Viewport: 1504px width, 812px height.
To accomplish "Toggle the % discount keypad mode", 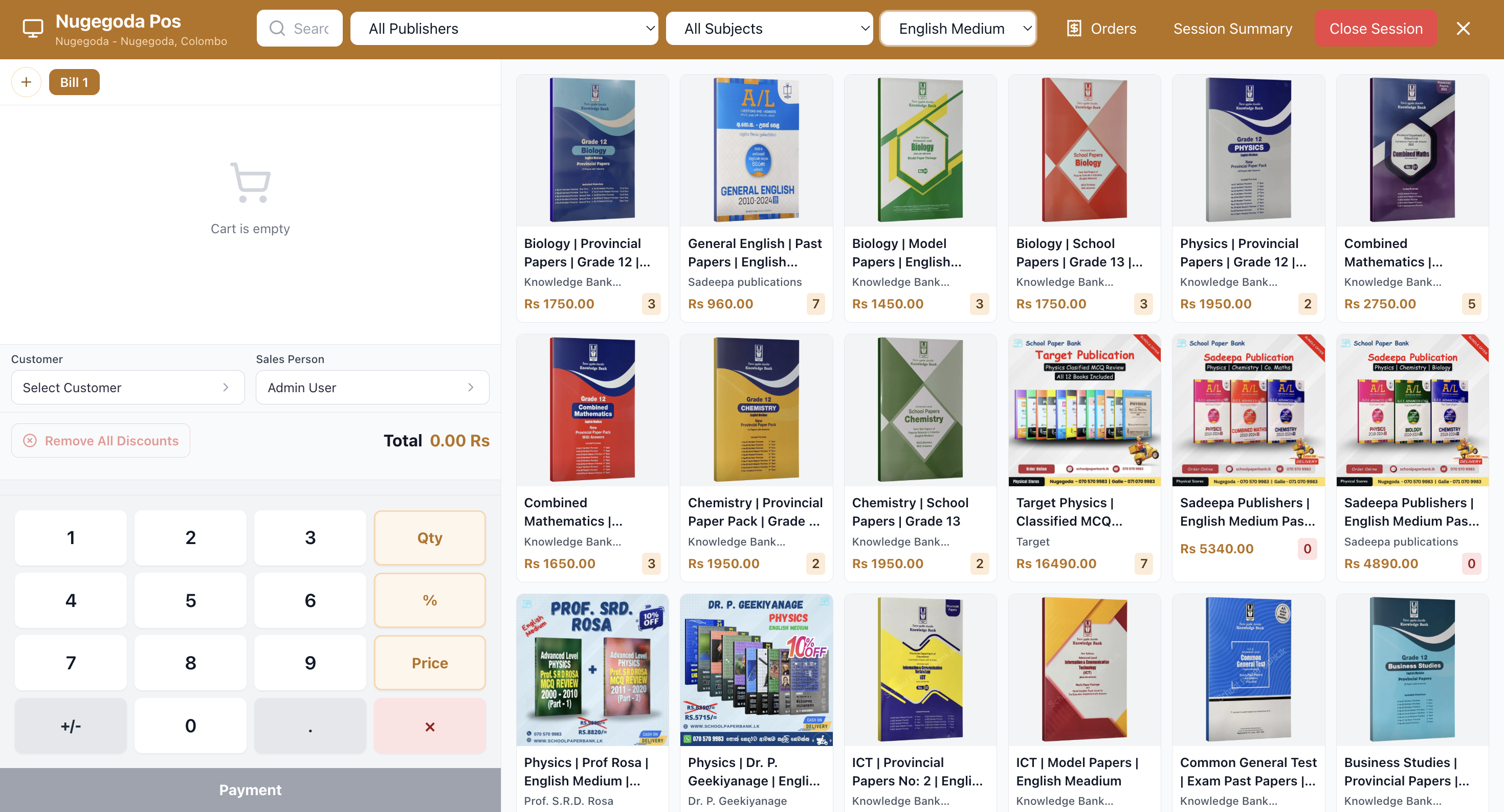I will point(429,600).
